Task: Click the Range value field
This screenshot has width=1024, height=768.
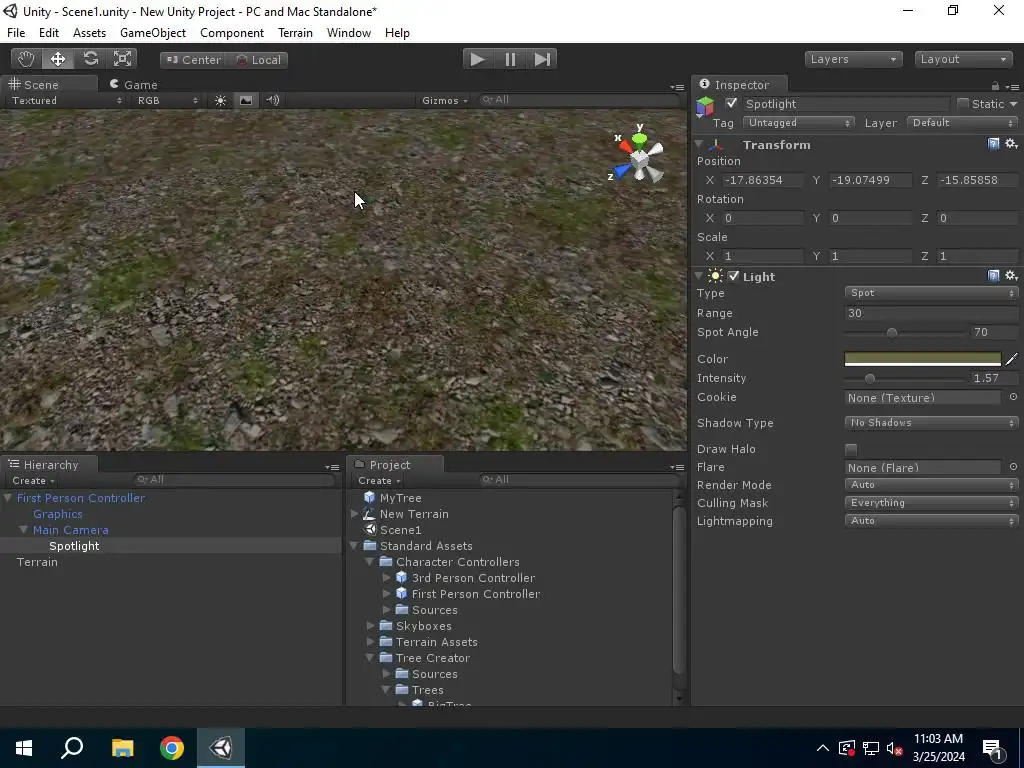Action: (931, 313)
